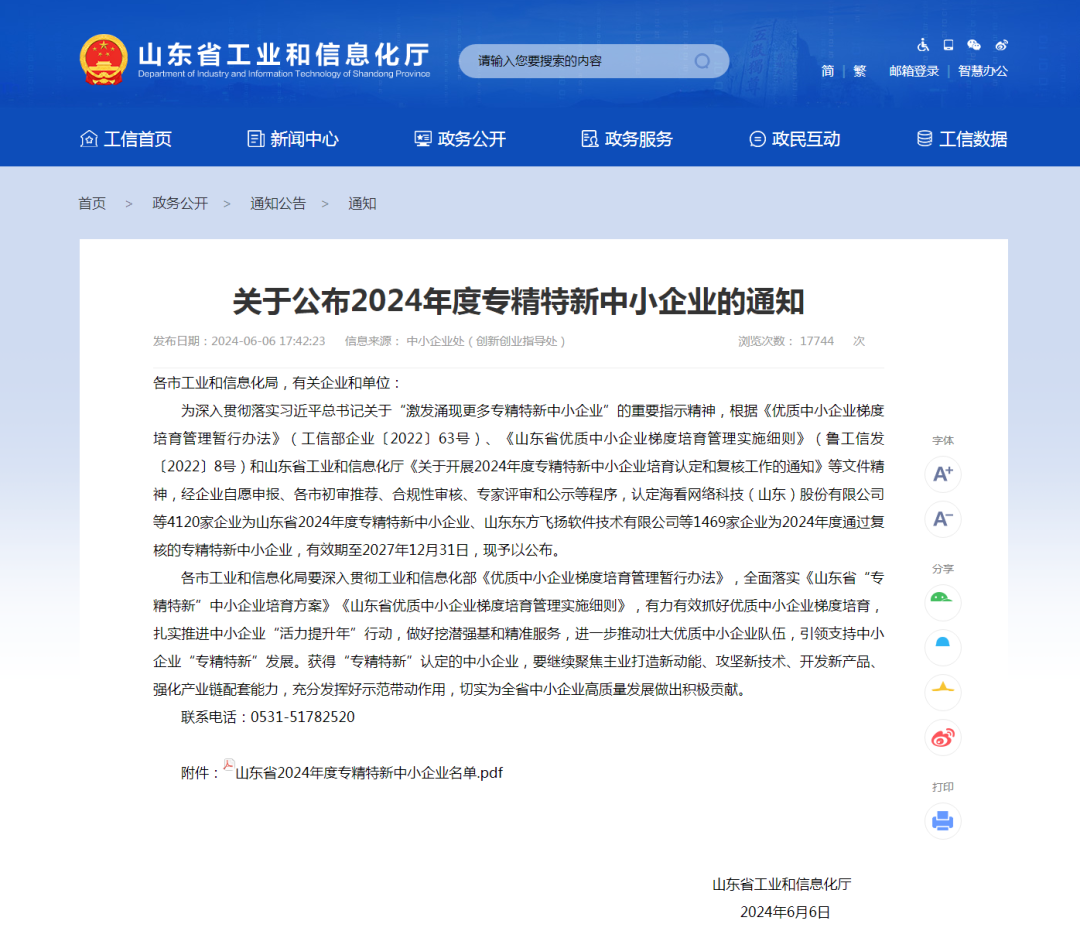Click the green share icon under 分享
This screenshot has width=1080, height=931.
tap(943, 603)
